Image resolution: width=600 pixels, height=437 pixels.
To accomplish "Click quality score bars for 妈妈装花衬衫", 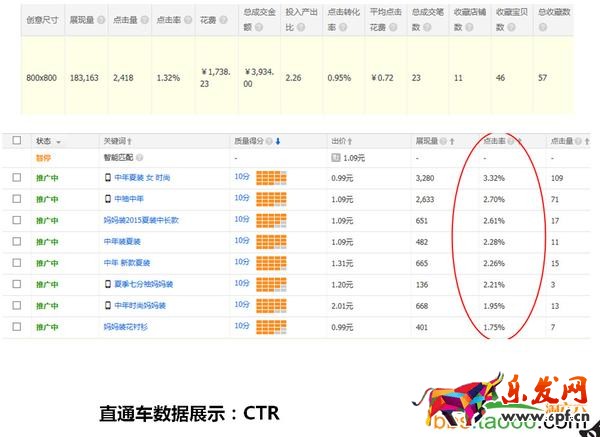I will tap(272, 327).
